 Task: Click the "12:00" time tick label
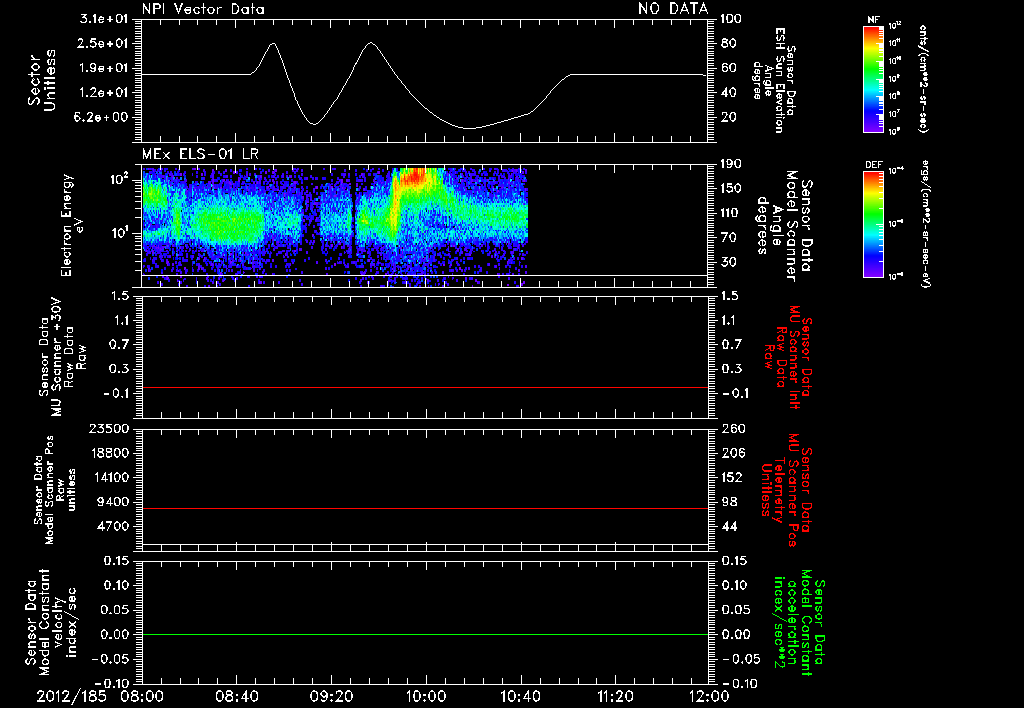[709, 696]
